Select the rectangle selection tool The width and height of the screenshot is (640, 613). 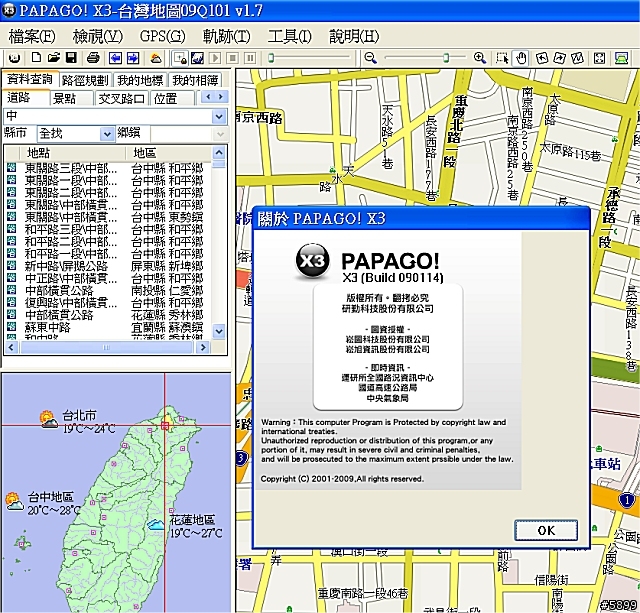(x=502, y=58)
